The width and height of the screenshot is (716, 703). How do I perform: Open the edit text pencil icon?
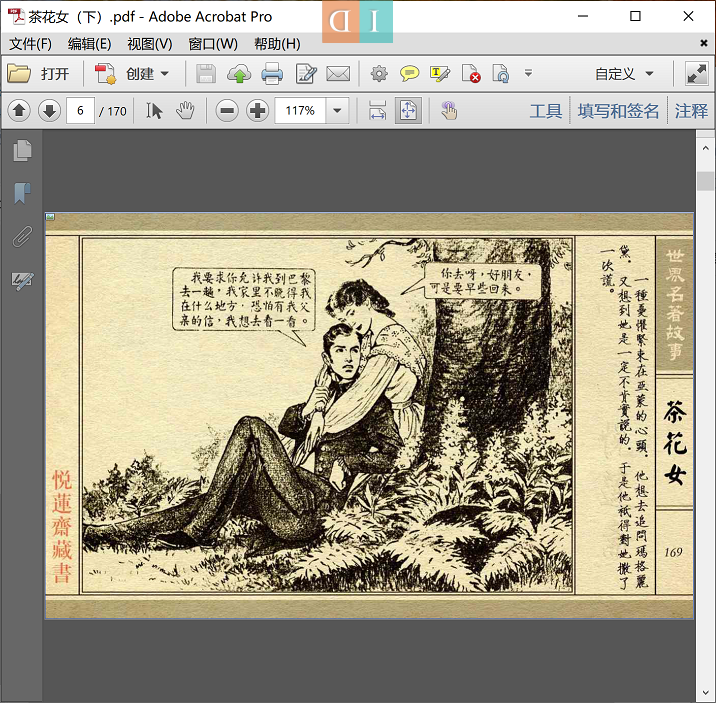click(x=305, y=74)
